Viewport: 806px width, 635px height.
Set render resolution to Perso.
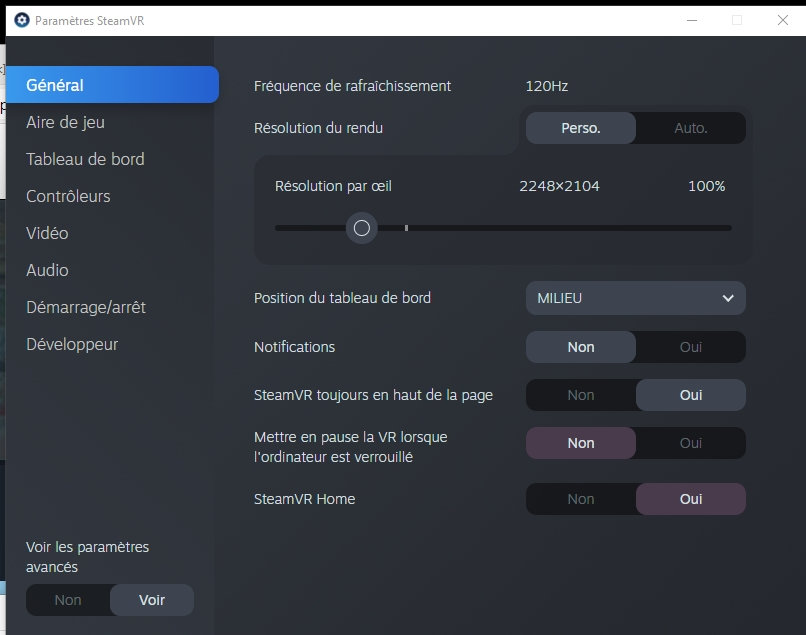coord(581,128)
